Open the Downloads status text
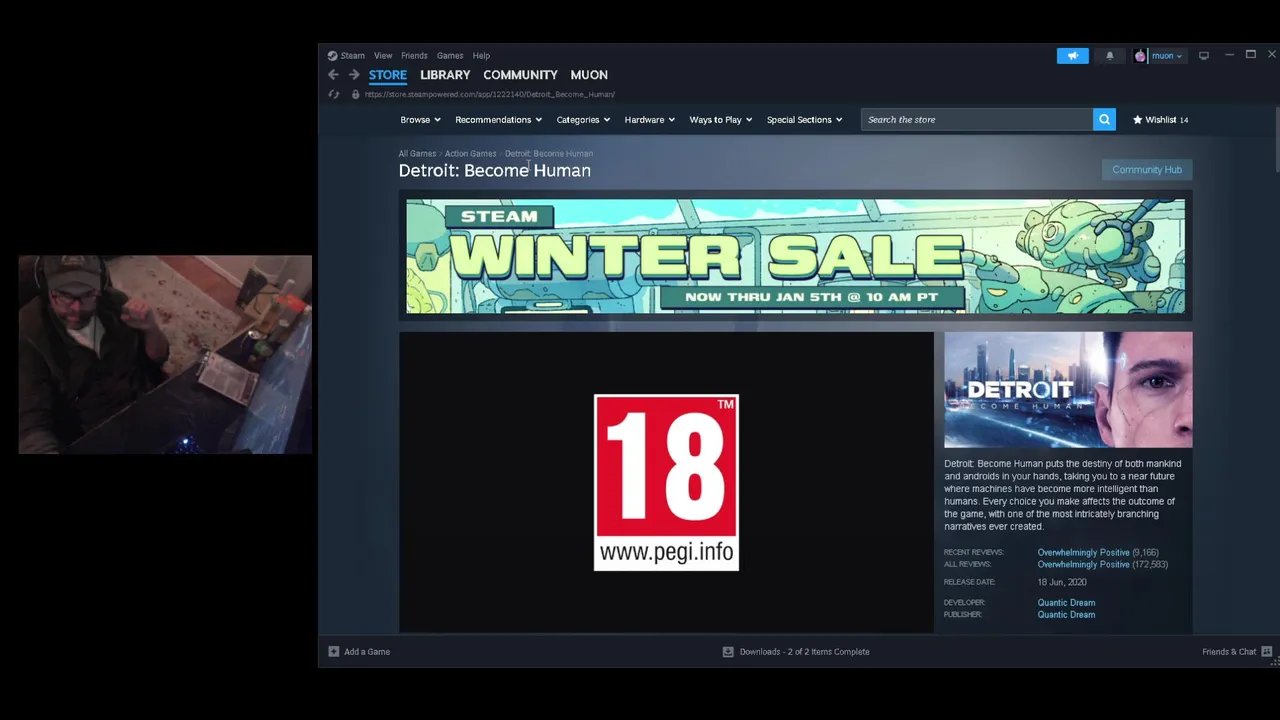The width and height of the screenshot is (1280, 720). pyautogui.click(x=804, y=652)
